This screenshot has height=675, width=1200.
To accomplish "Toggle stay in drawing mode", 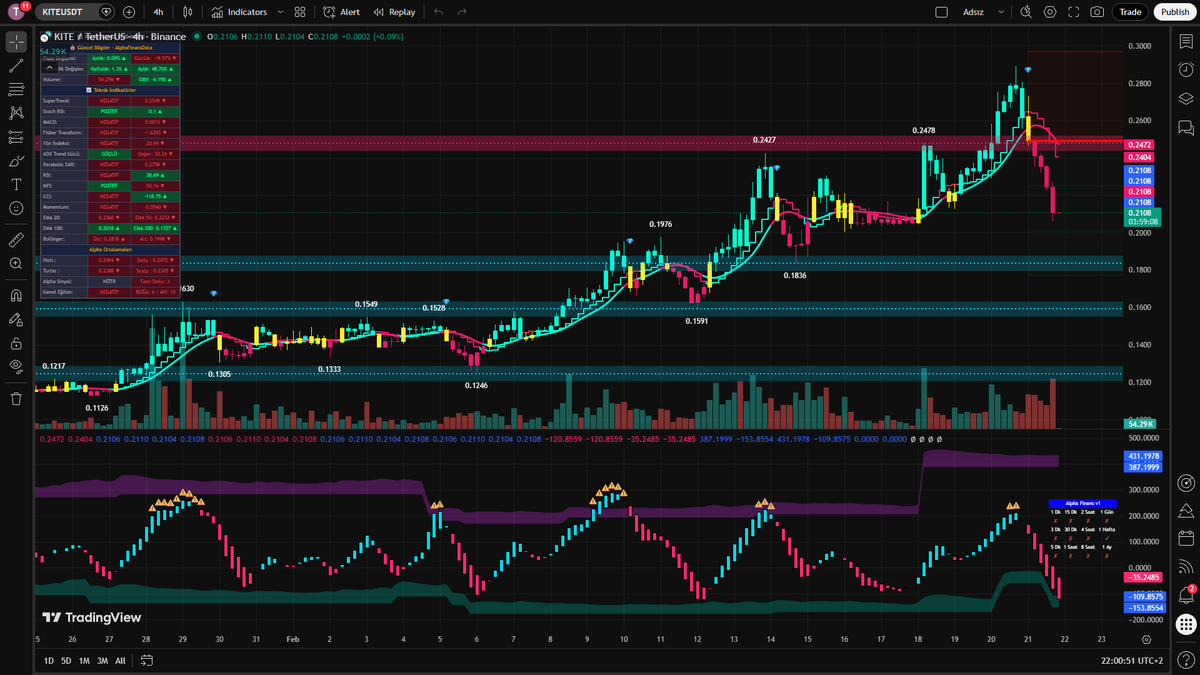I will (16, 319).
